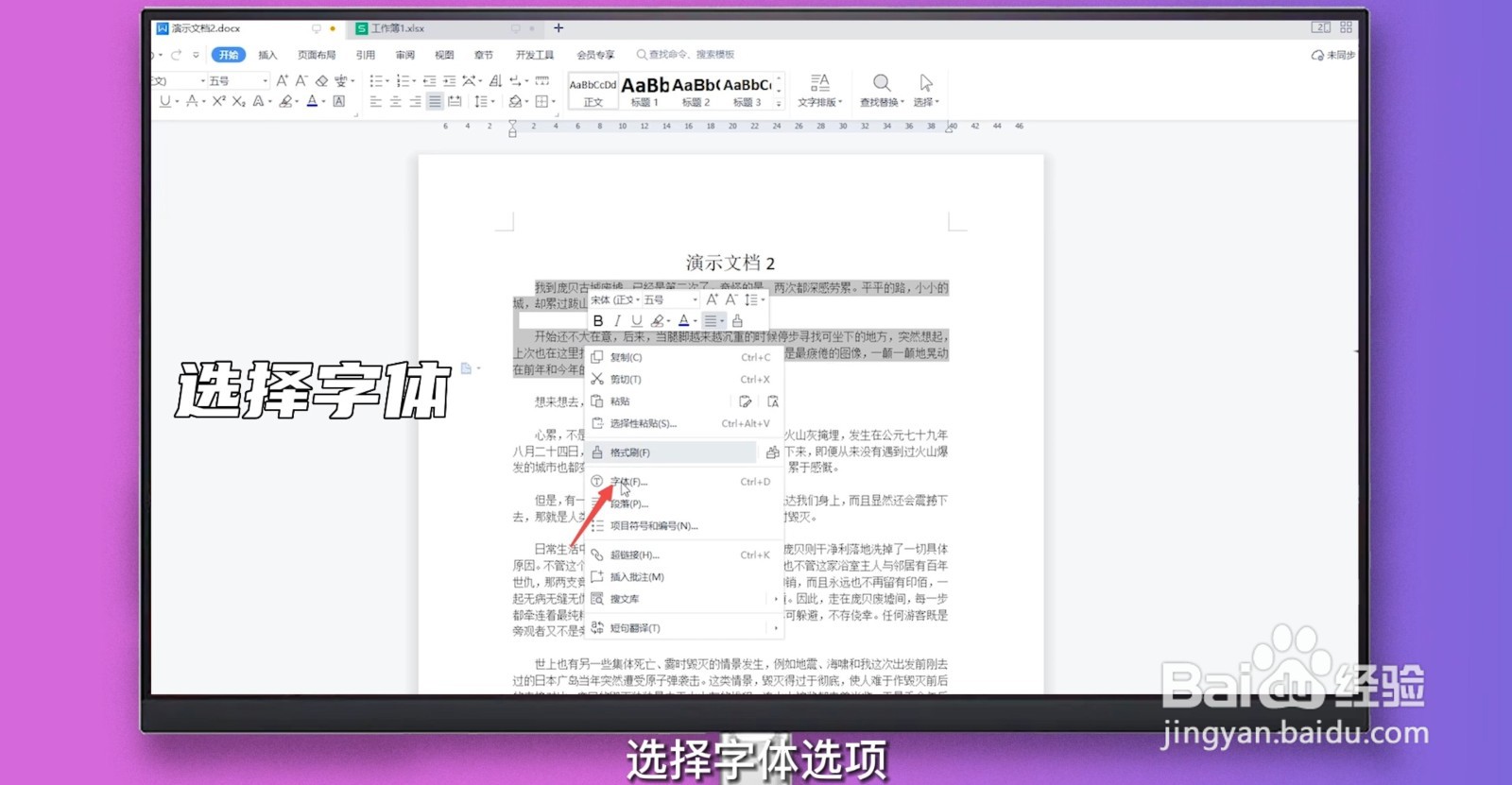Click Underline in the mini toolbar
This screenshot has width=1512, height=785.
click(636, 321)
